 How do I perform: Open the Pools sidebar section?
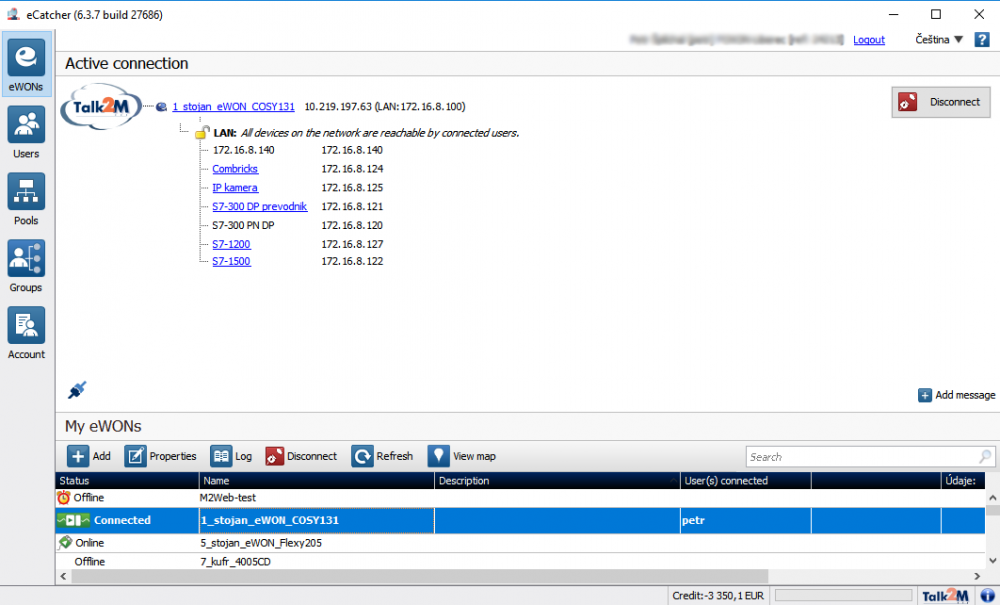pos(26,199)
